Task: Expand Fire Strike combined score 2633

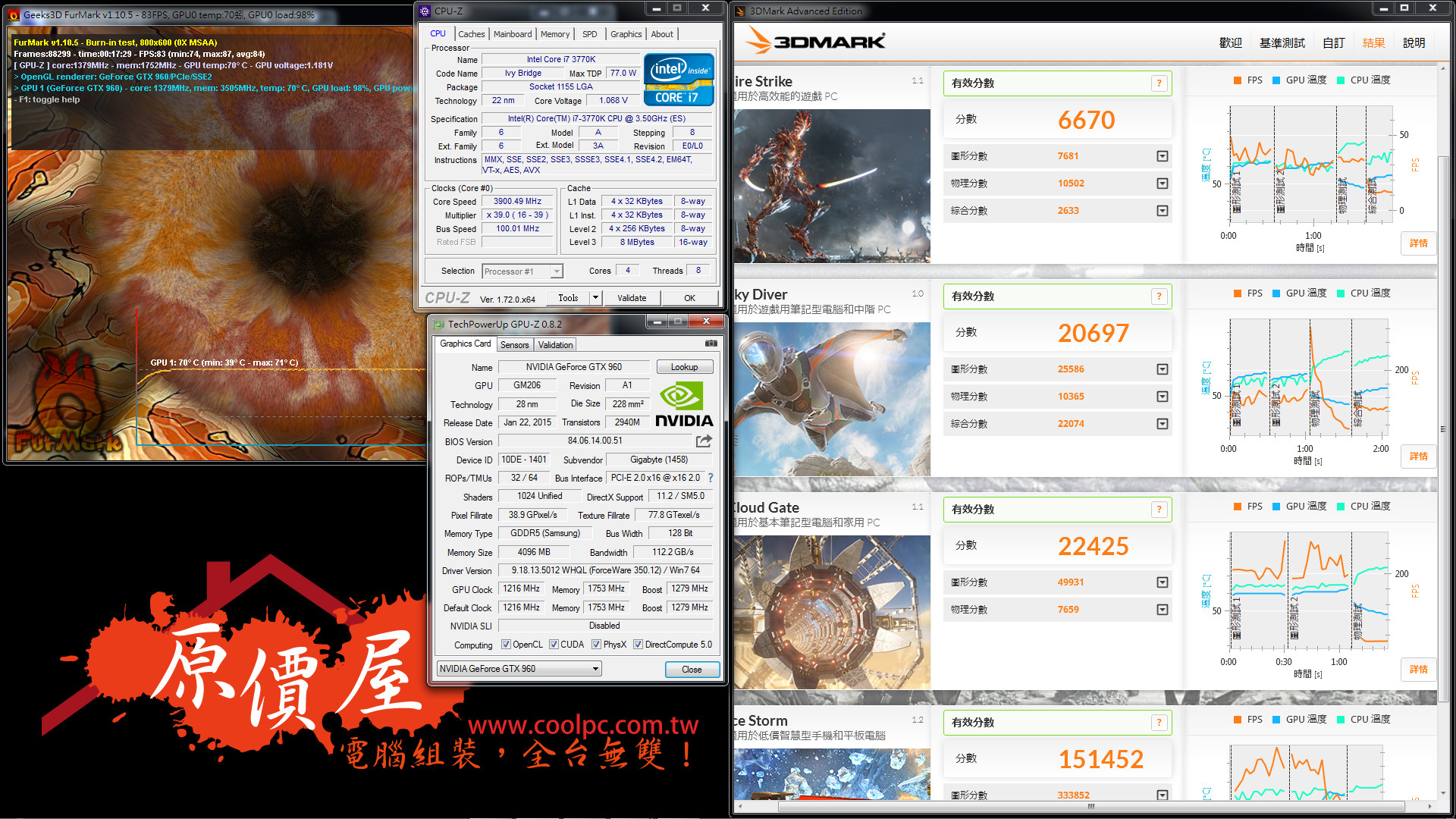Action: (x=1162, y=211)
